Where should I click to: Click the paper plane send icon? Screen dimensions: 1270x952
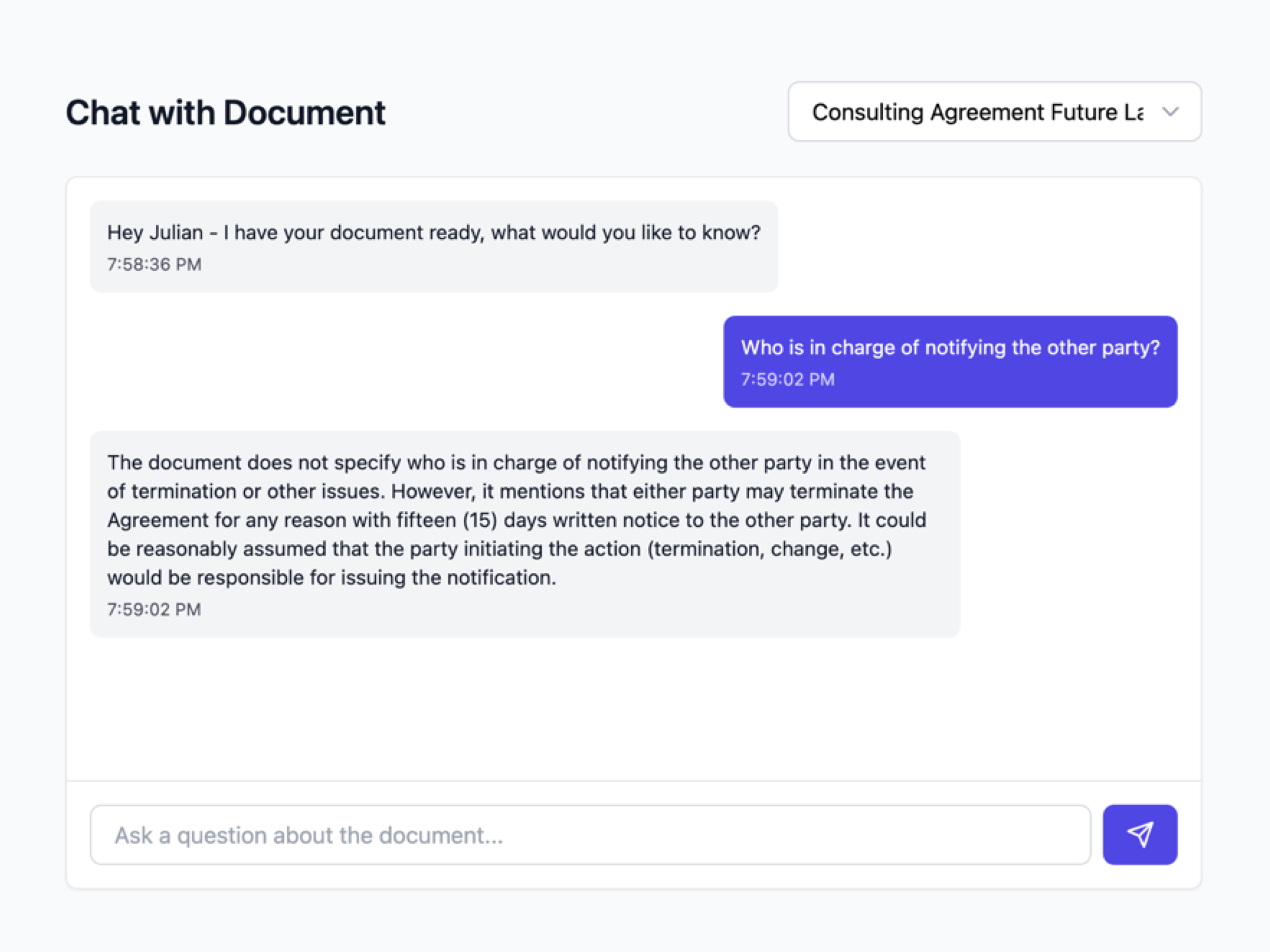[1140, 834]
